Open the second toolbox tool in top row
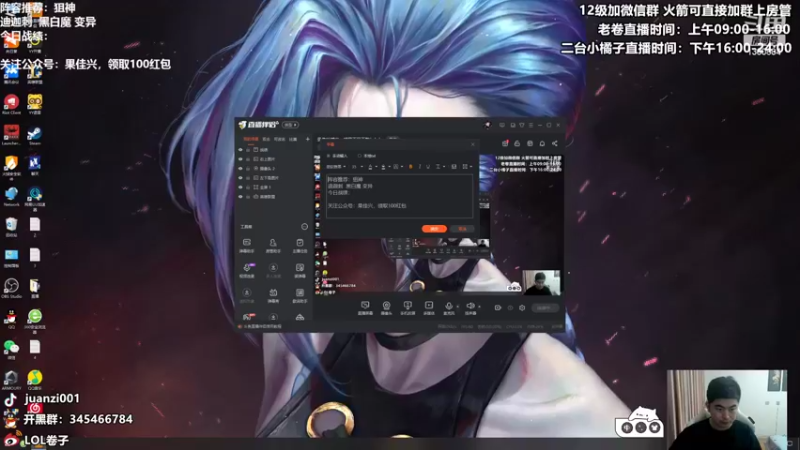 pos(273,243)
